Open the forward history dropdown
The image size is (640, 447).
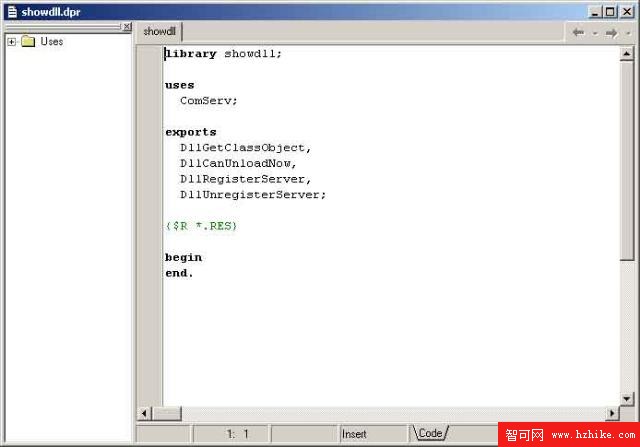pyautogui.click(x=629, y=33)
